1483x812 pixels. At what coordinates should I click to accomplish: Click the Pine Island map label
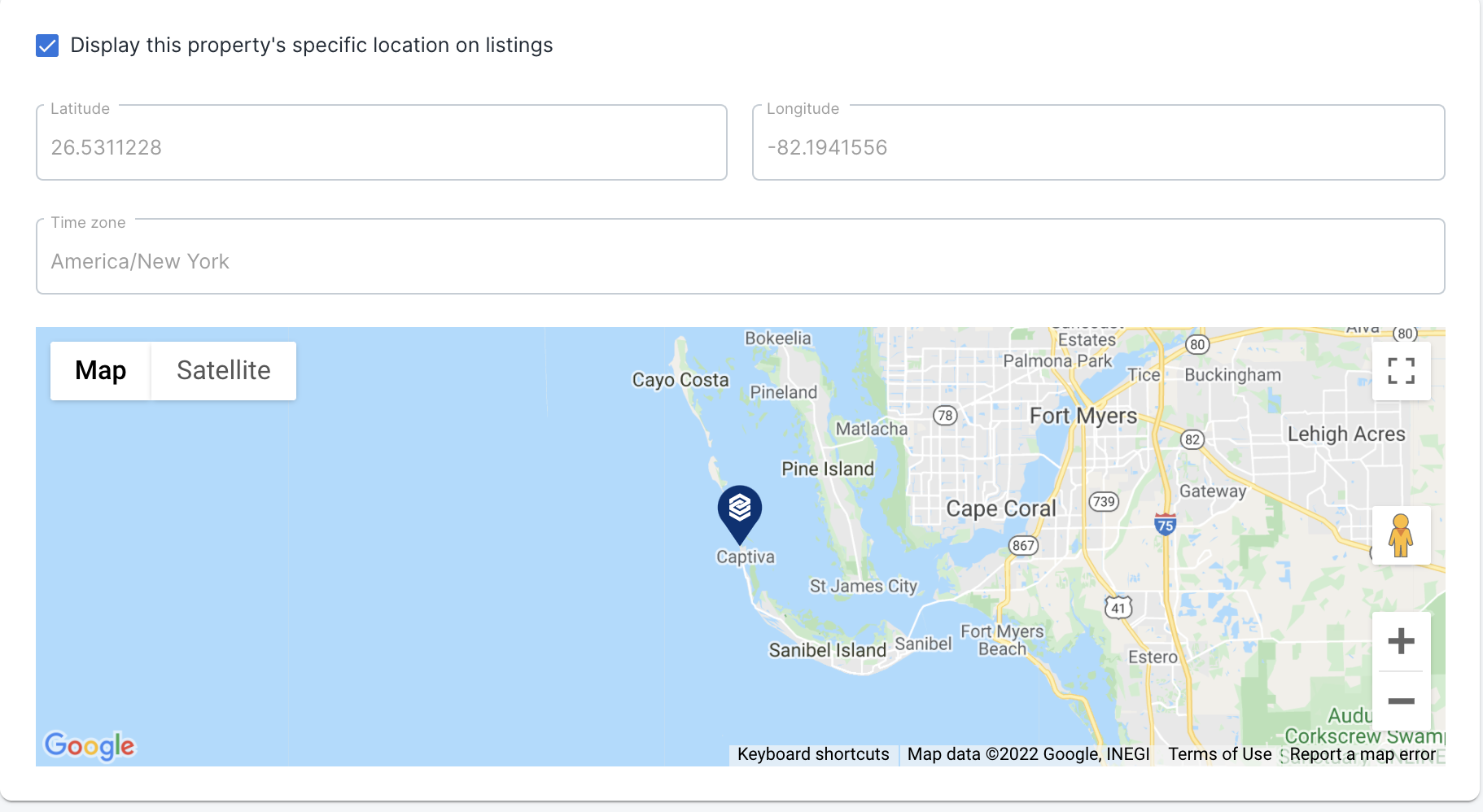click(828, 469)
